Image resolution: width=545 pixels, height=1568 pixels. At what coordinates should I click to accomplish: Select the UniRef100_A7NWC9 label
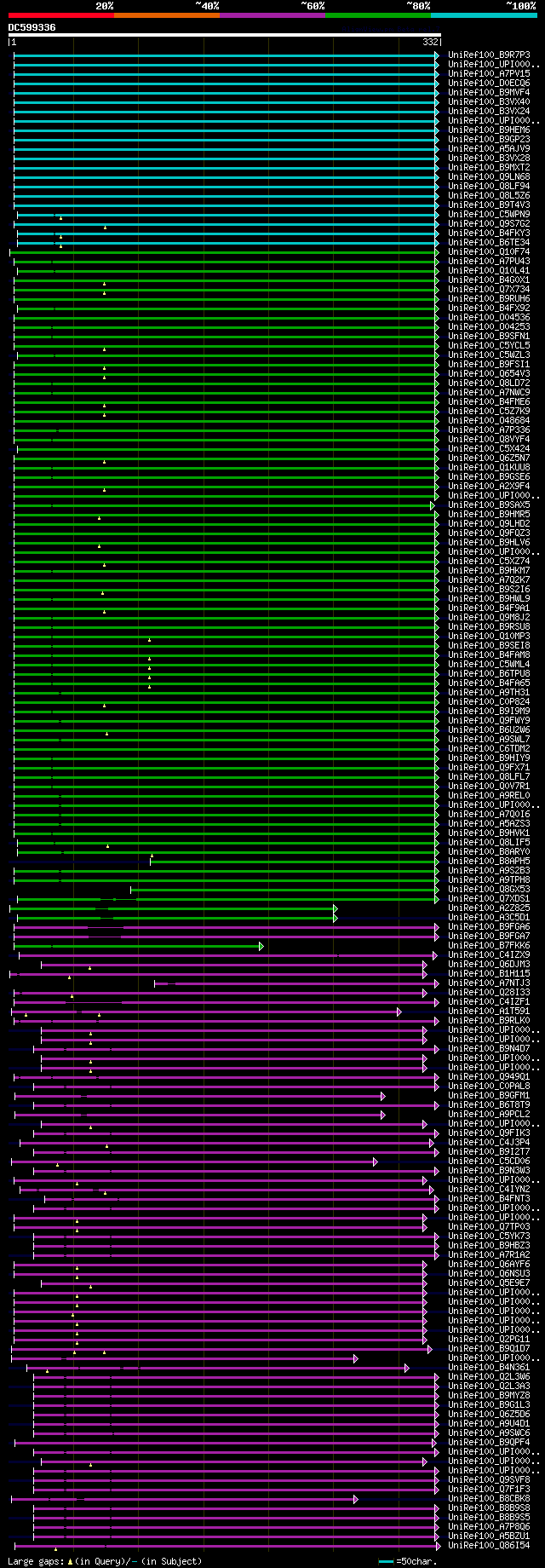pos(490,392)
